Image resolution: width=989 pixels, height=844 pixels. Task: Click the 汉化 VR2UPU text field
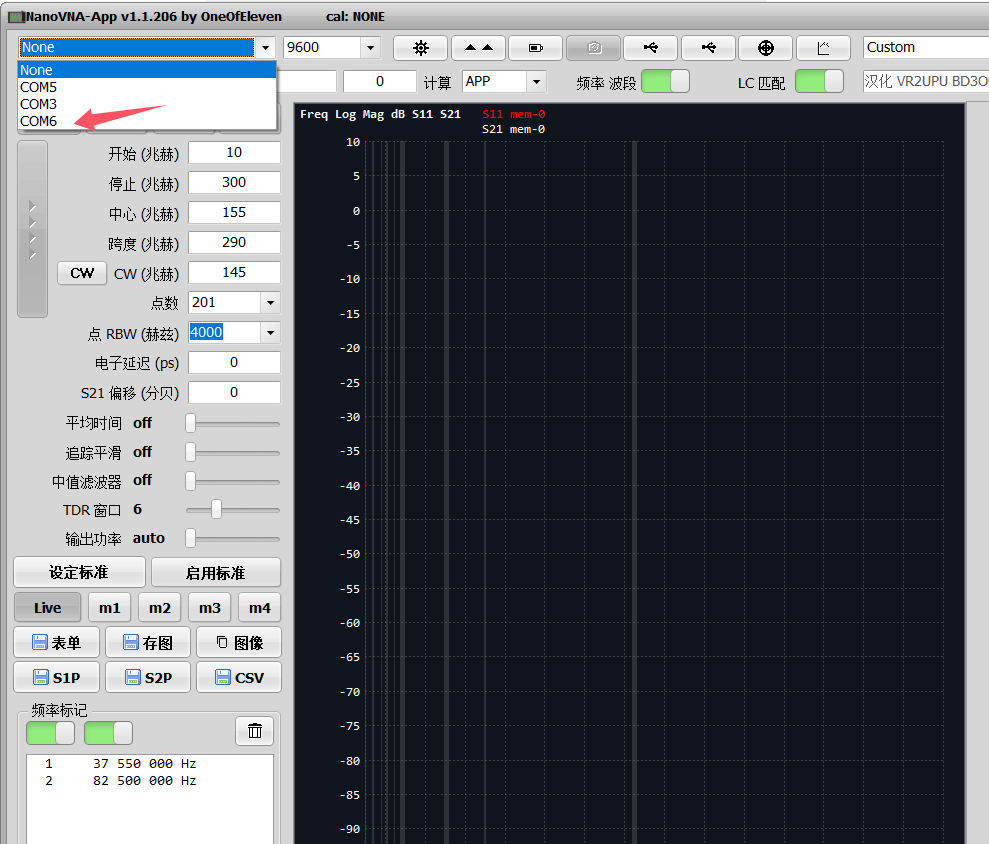[x=926, y=81]
